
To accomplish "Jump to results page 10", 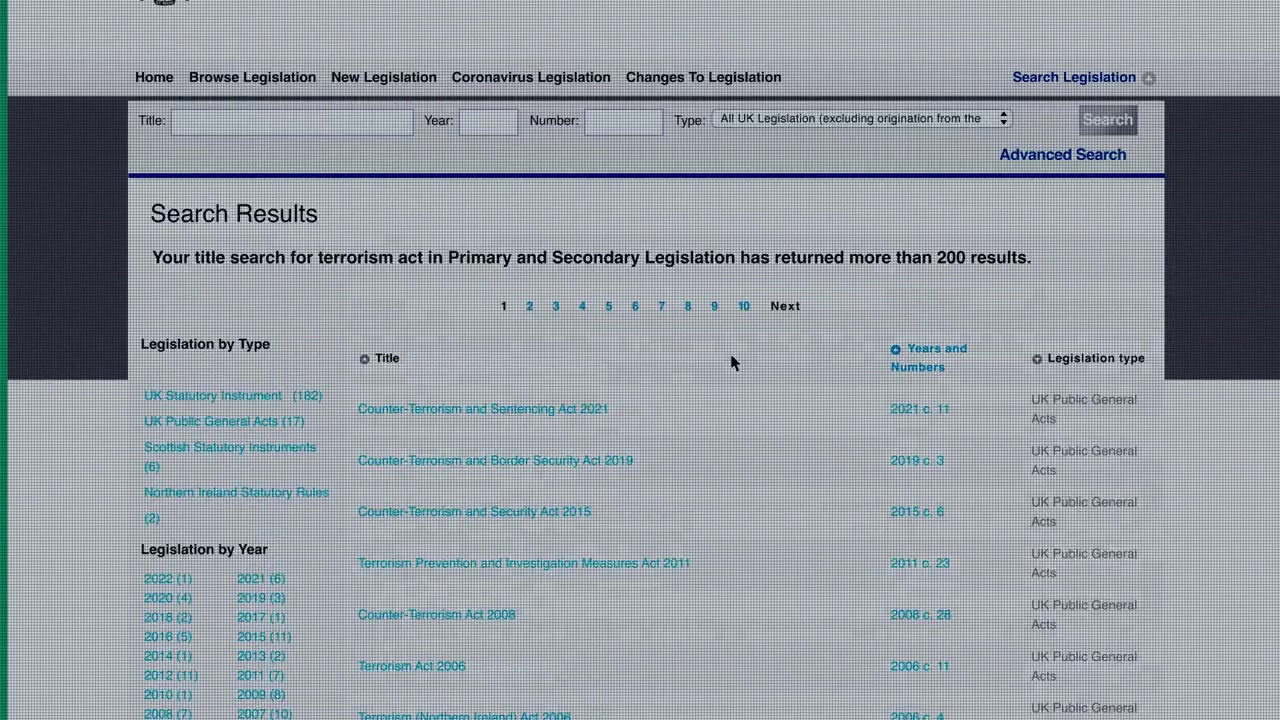I will (x=743, y=306).
